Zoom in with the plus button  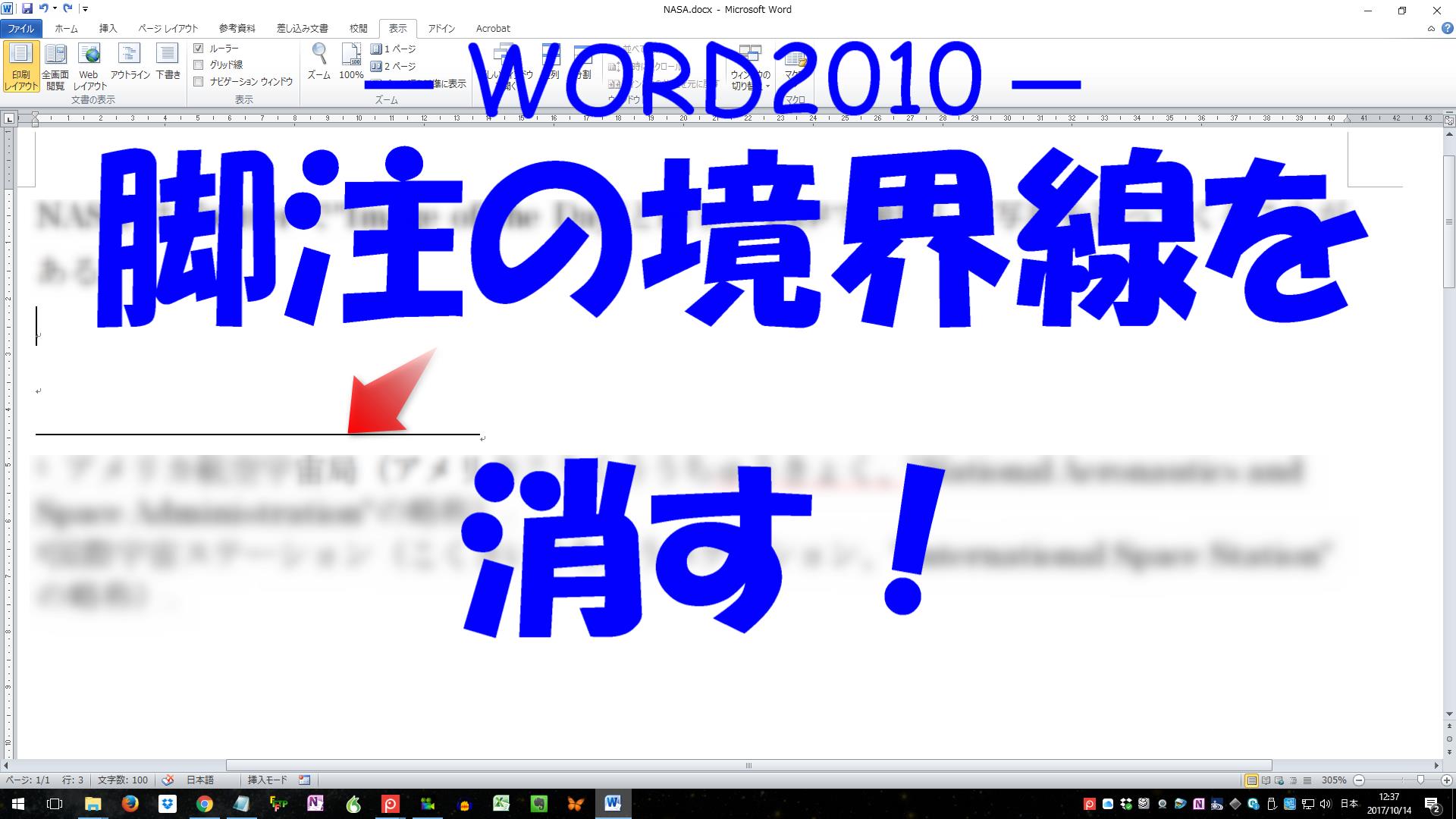[1447, 780]
